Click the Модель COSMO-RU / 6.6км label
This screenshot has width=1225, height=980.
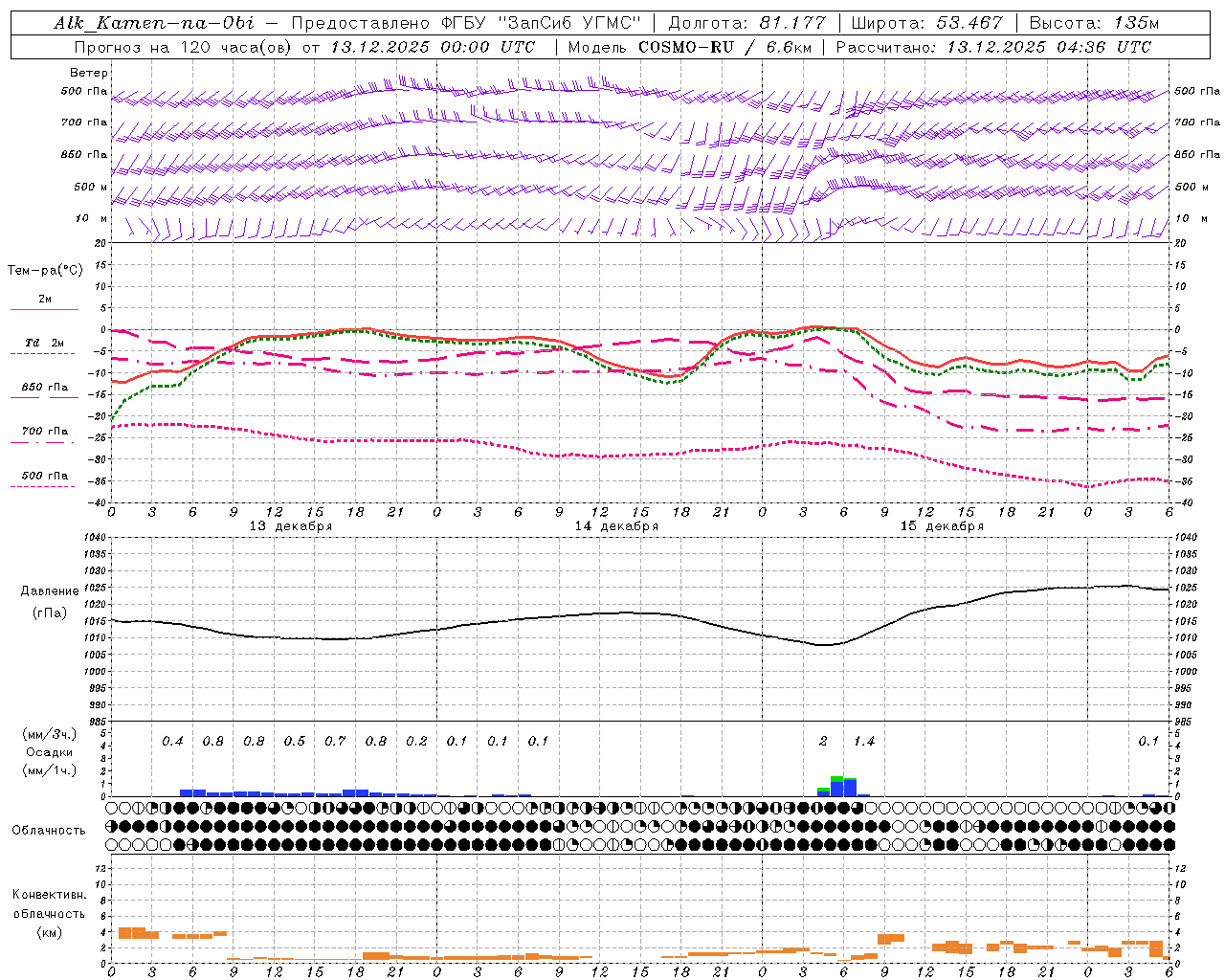[690, 47]
